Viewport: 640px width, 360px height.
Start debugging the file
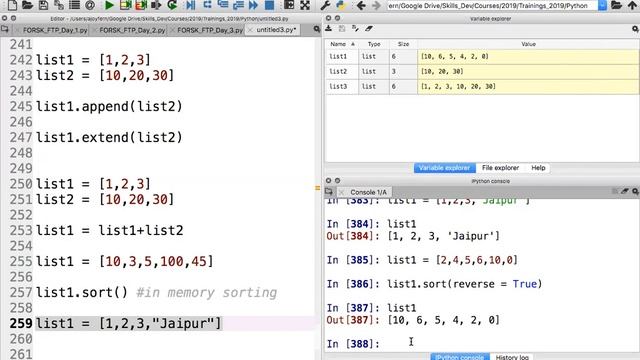click(x=191, y=5)
